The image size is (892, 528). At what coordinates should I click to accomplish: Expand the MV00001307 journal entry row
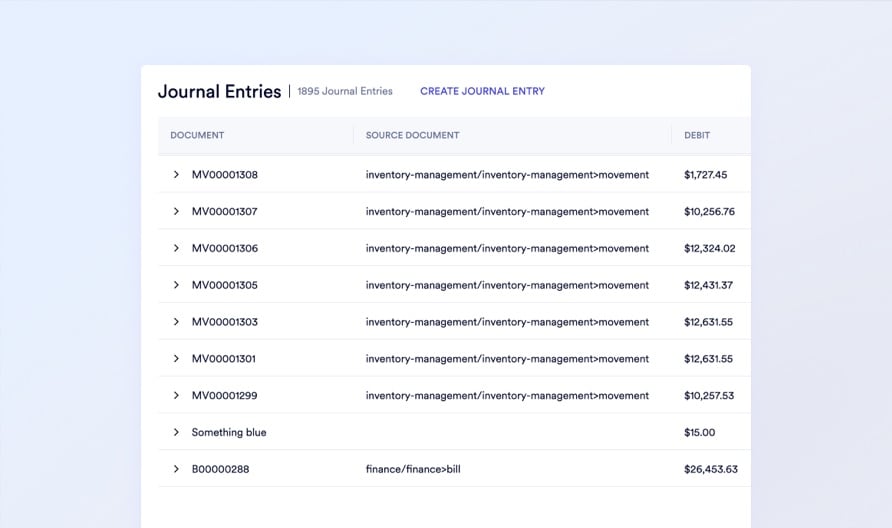click(x=176, y=211)
